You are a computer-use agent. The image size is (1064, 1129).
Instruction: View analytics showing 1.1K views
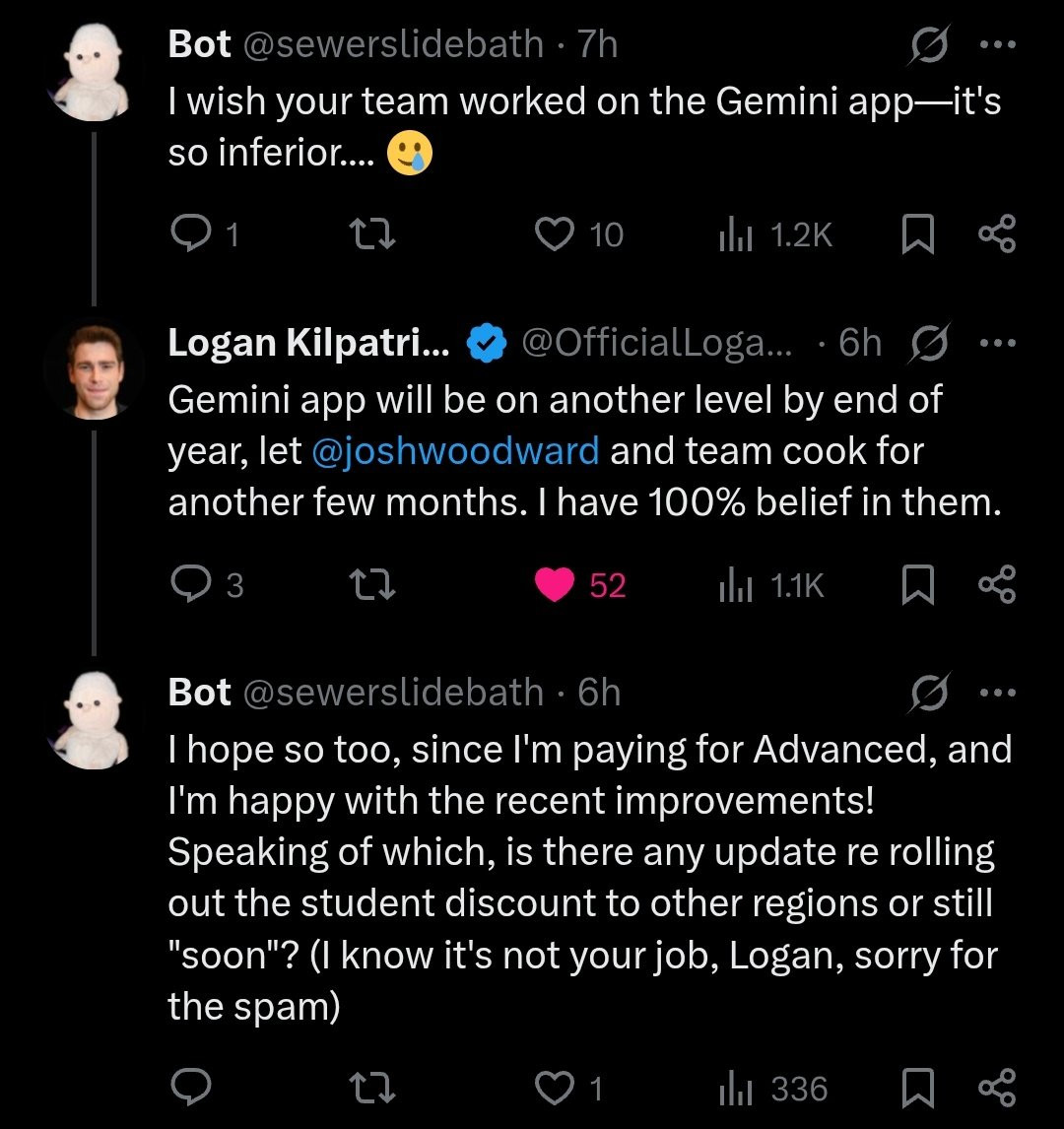click(x=771, y=586)
